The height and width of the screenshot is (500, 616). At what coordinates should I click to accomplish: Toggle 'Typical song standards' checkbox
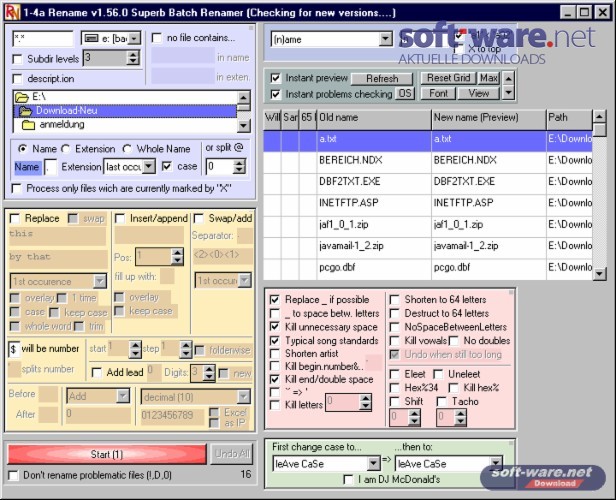(x=275, y=341)
